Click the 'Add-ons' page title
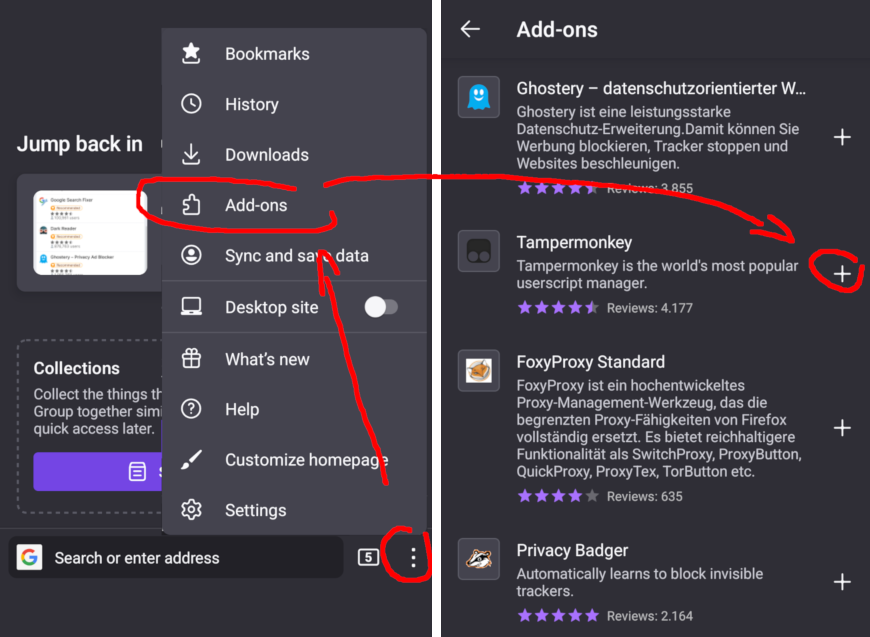The height and width of the screenshot is (637, 870). coord(557,29)
